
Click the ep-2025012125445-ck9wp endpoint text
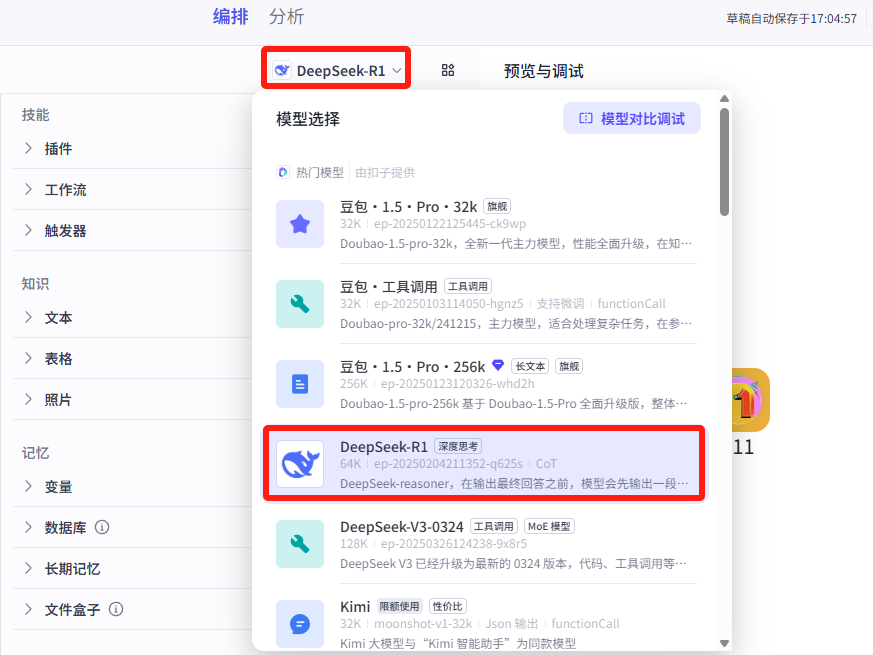point(450,223)
